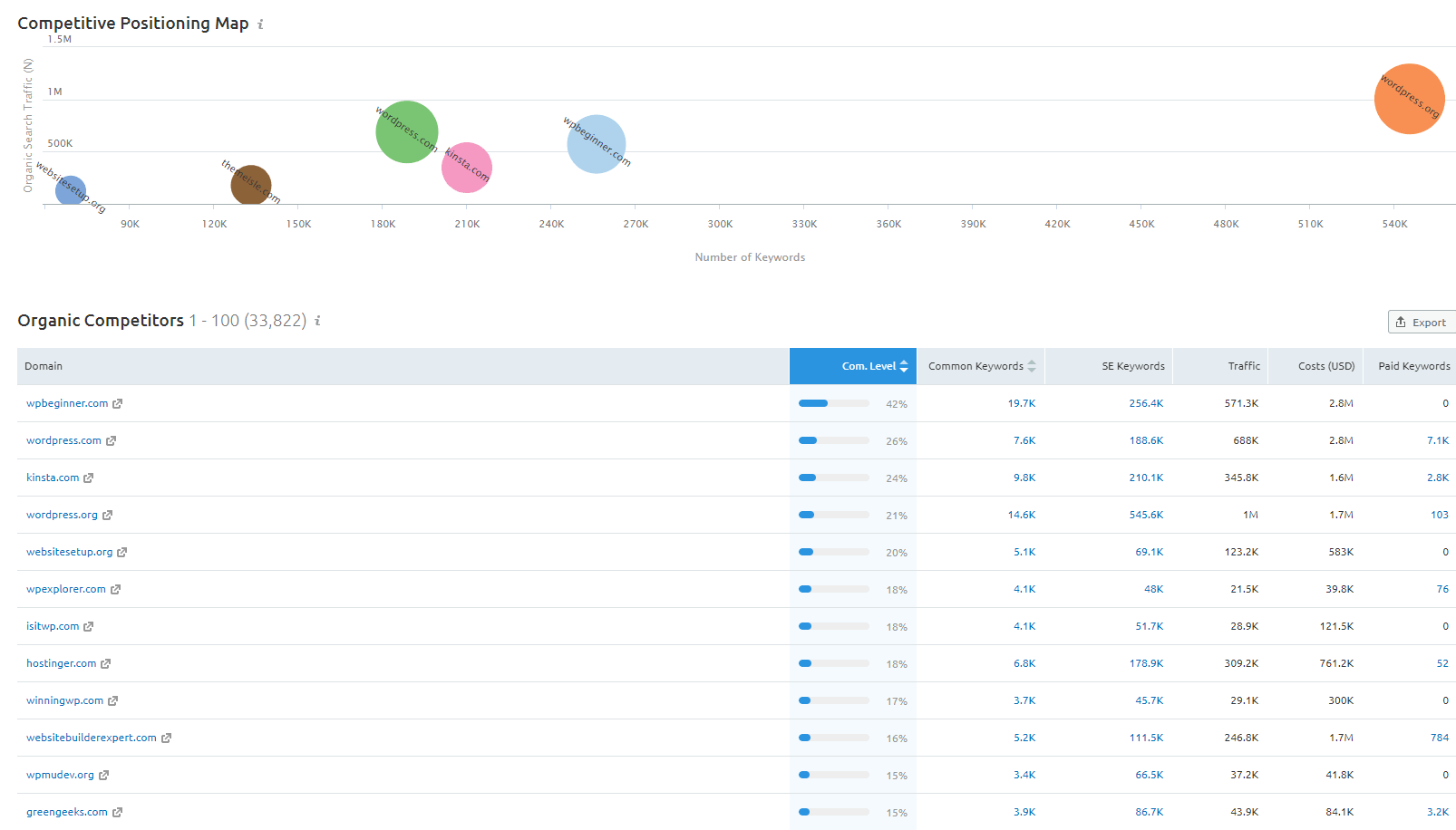Click the orange wordpress.org bubble
This screenshot has height=830, width=1456.
pyautogui.click(x=1409, y=99)
